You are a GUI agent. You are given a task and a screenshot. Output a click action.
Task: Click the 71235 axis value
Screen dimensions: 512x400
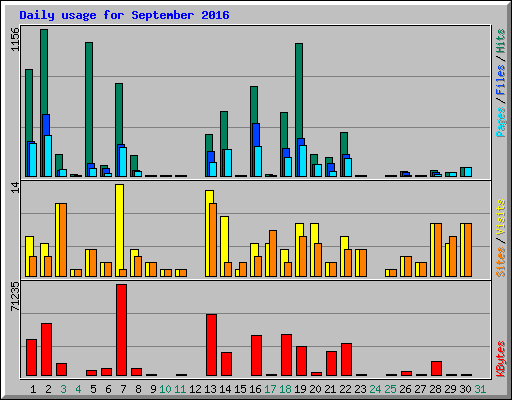tap(15, 297)
